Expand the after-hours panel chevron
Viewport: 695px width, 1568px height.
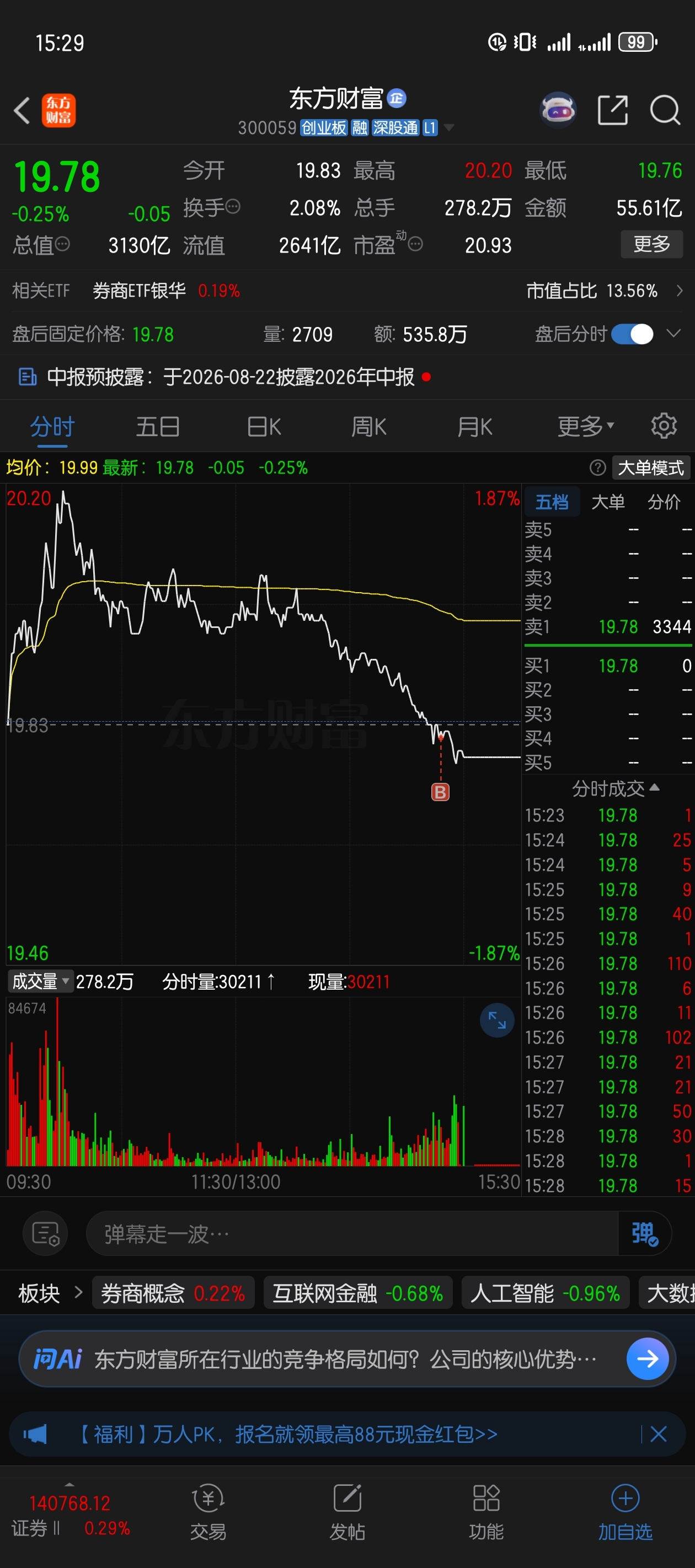(x=673, y=334)
